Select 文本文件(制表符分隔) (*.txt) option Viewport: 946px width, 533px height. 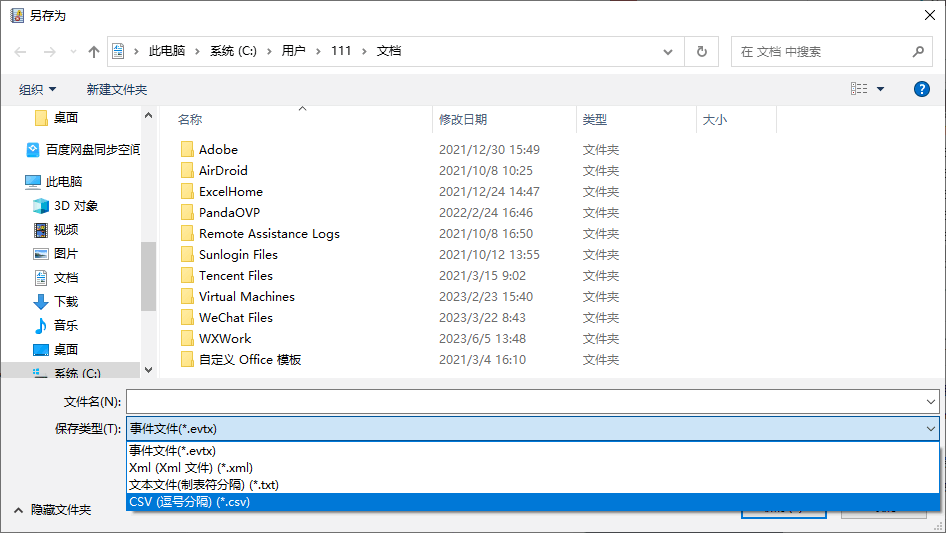[x=204, y=485]
